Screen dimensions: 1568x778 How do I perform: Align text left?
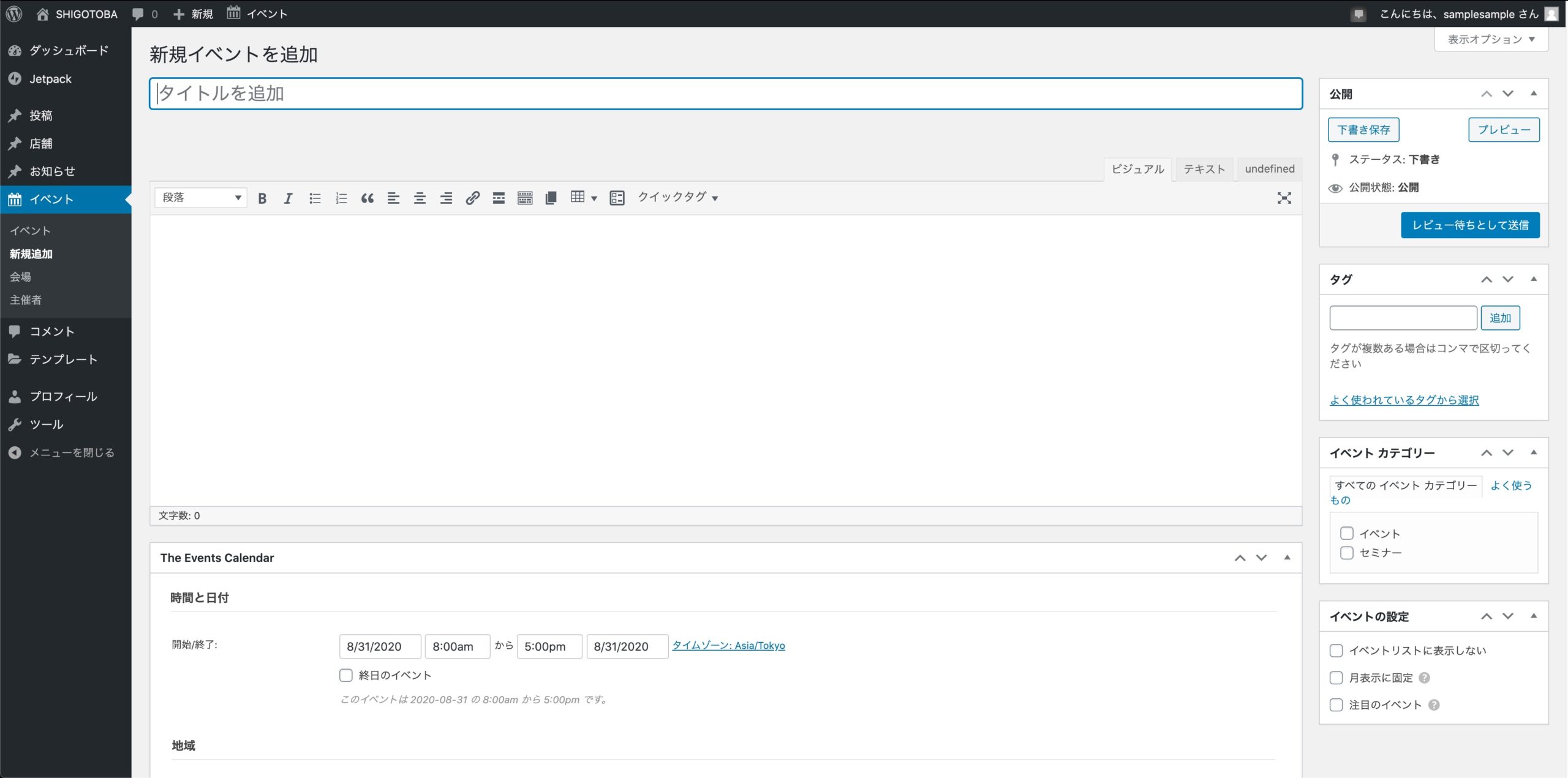tap(393, 198)
